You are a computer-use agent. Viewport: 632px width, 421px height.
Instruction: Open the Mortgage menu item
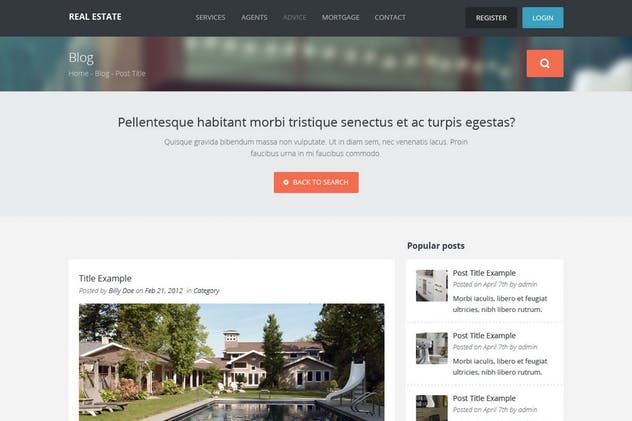(x=341, y=17)
